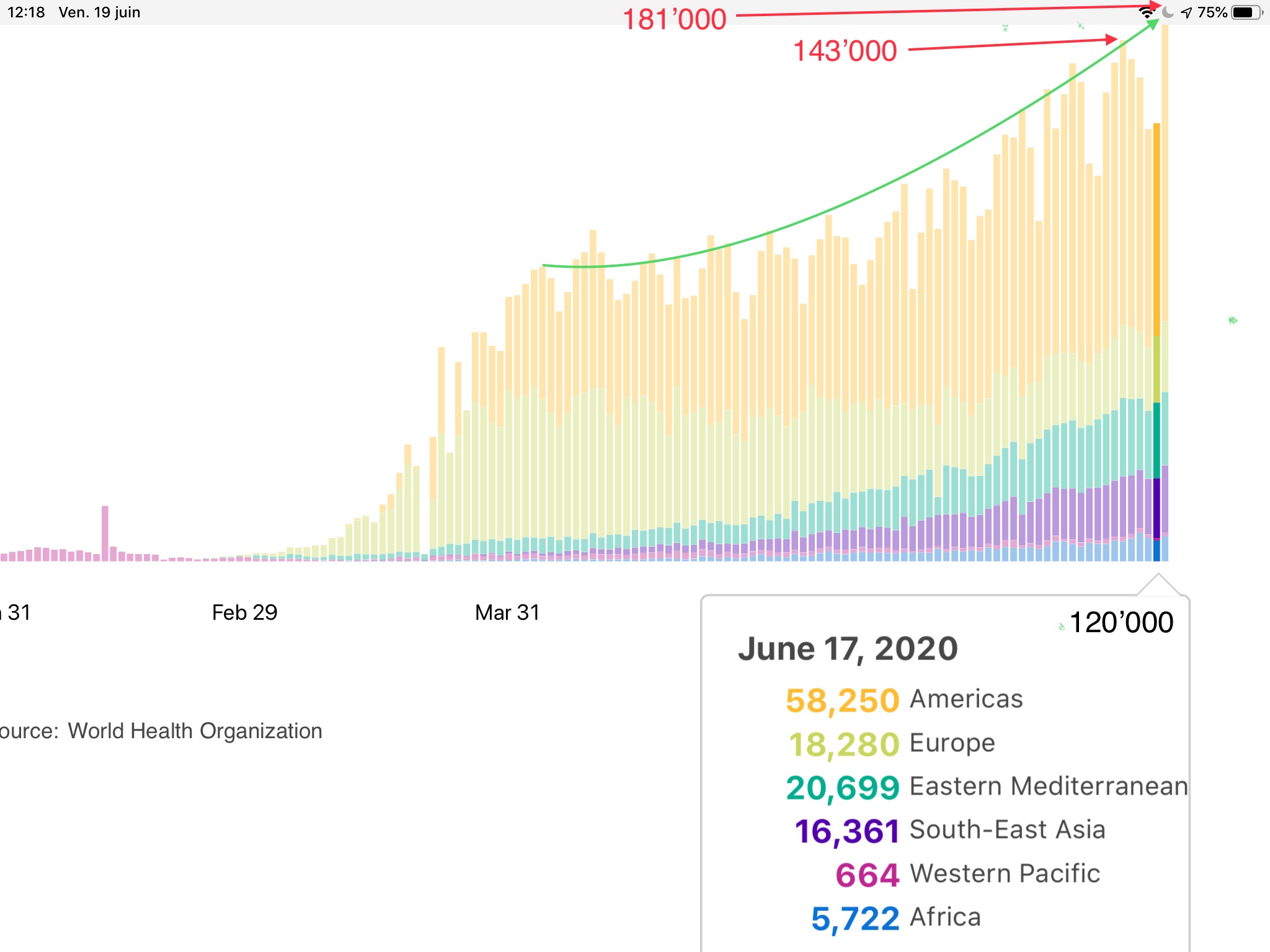The image size is (1270, 952).
Task: Tap the 5,722 Africa value
Action: point(855,919)
